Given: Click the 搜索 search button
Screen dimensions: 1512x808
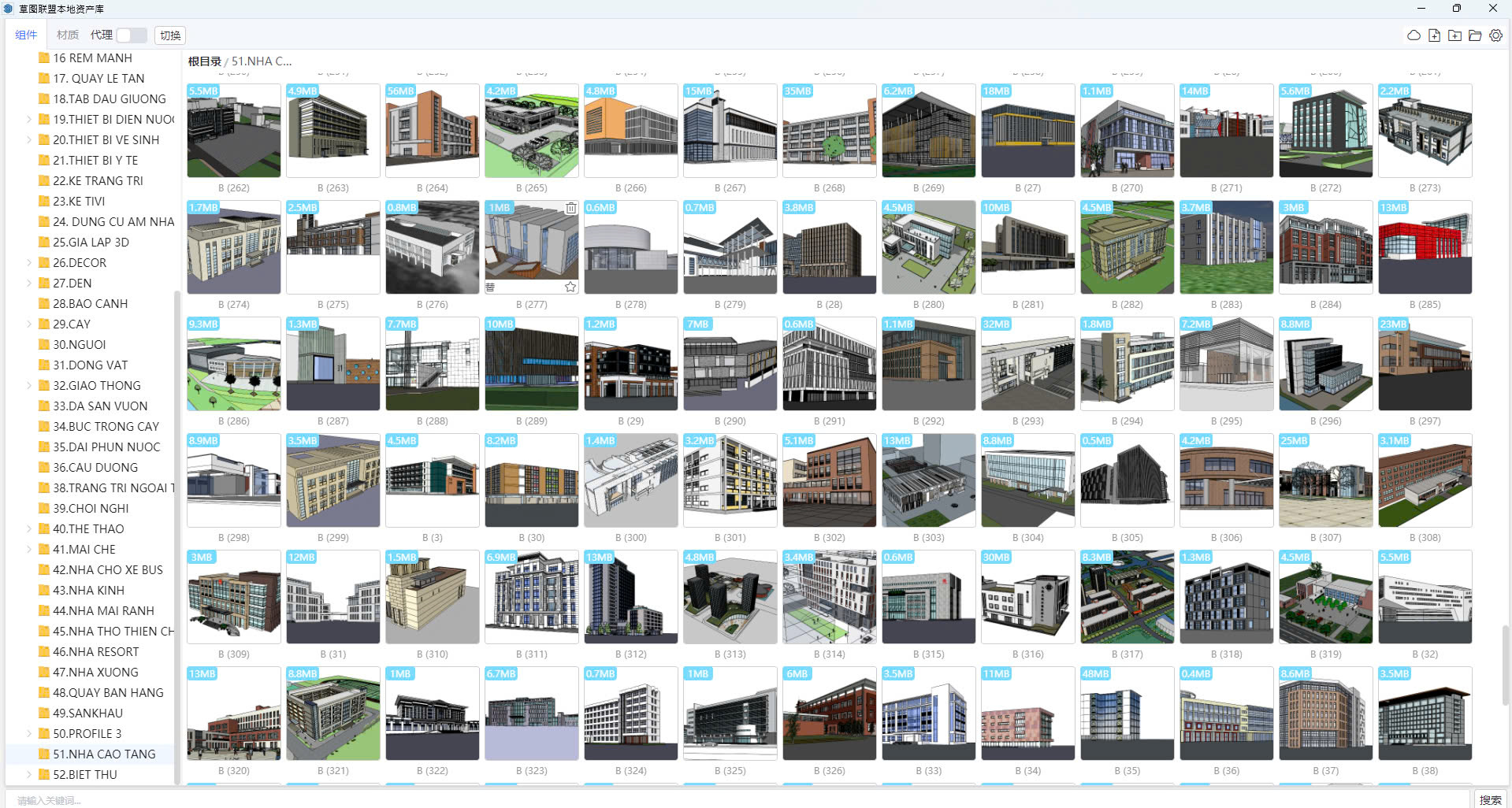Looking at the screenshot, I should click(1489, 799).
